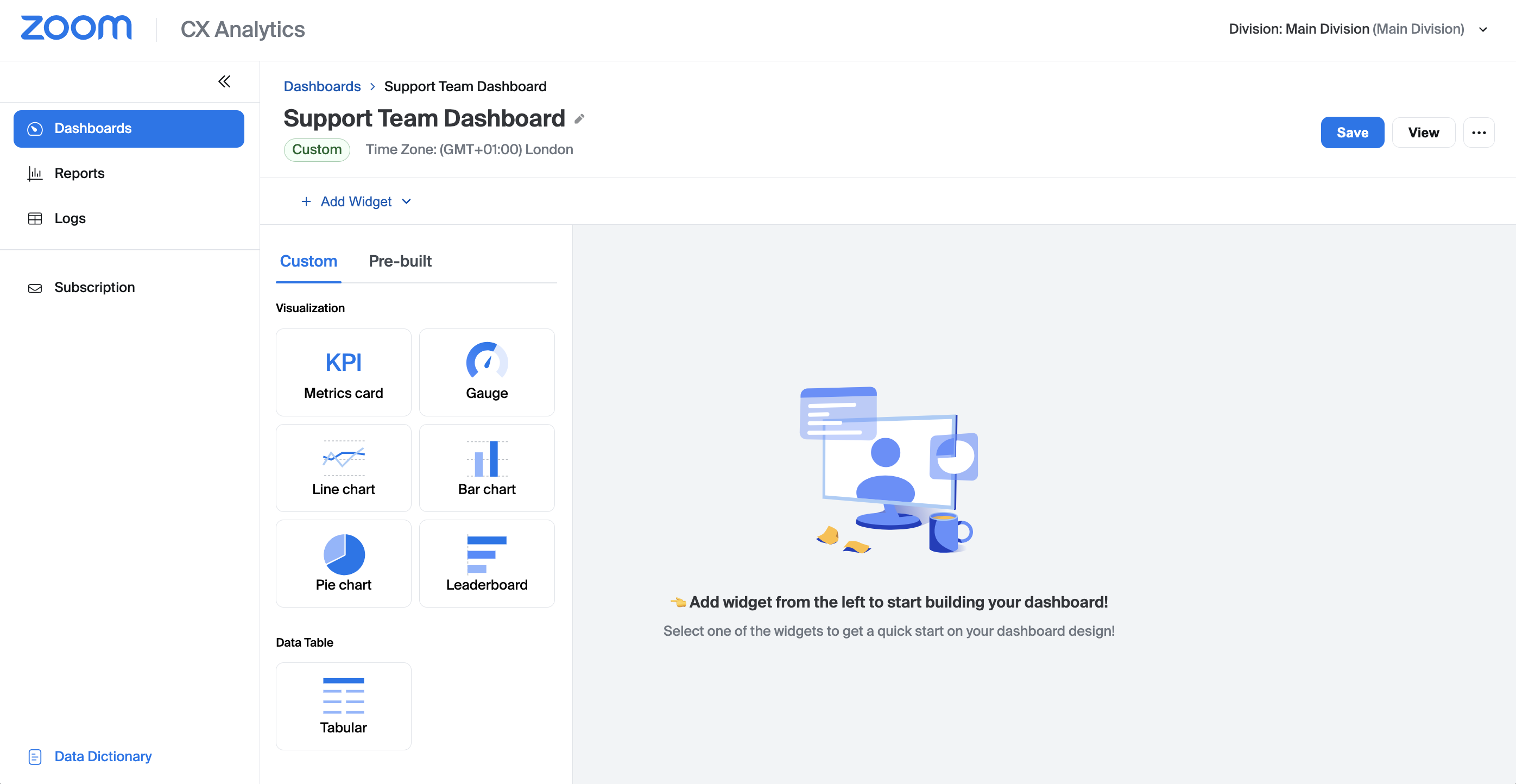The height and width of the screenshot is (784, 1516).
Task: Open the Data Dictionary link
Action: [103, 756]
